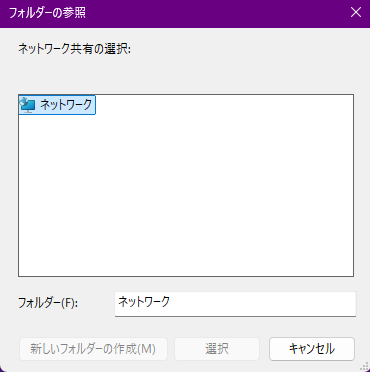Click the フォルダーの参照 title bar text
Screen dimensions: 370x372
point(47,13)
